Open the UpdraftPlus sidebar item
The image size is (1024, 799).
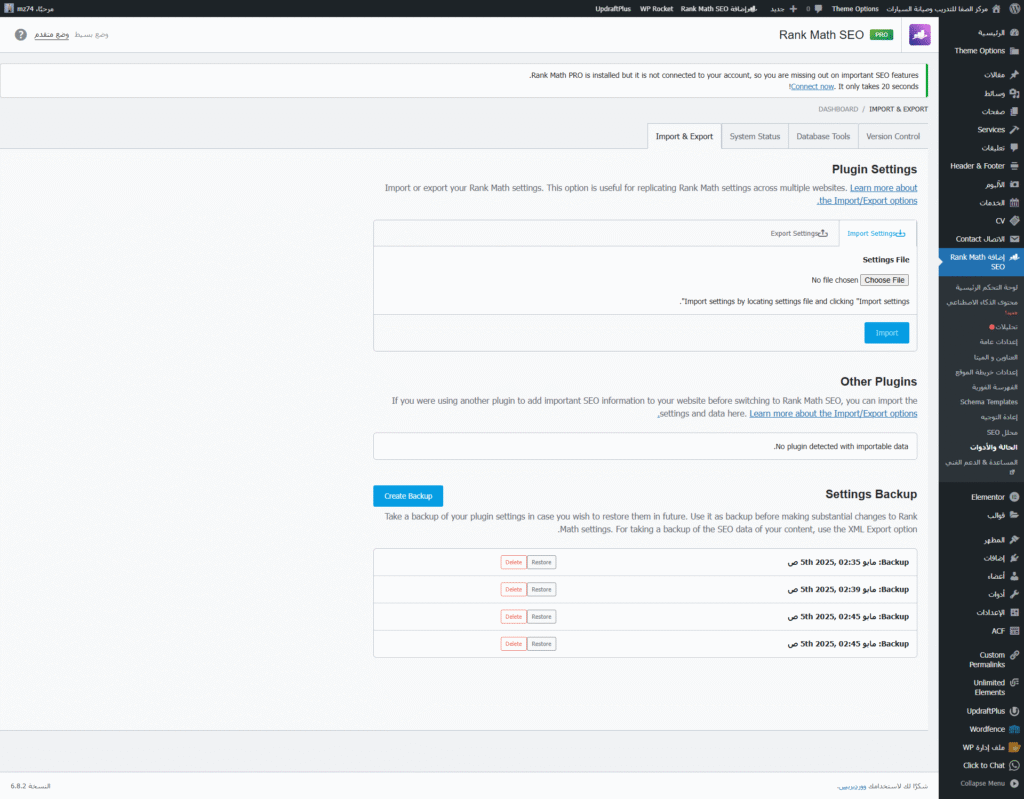click(x=986, y=711)
